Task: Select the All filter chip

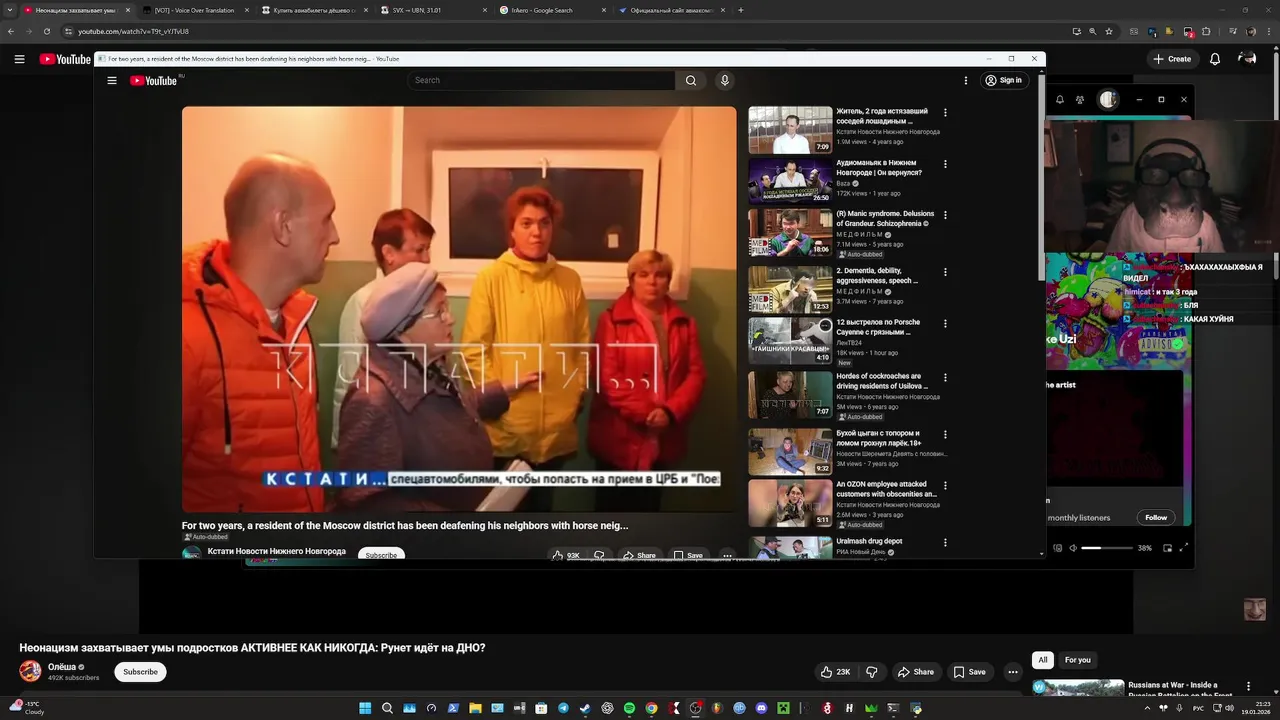Action: tap(1043, 660)
